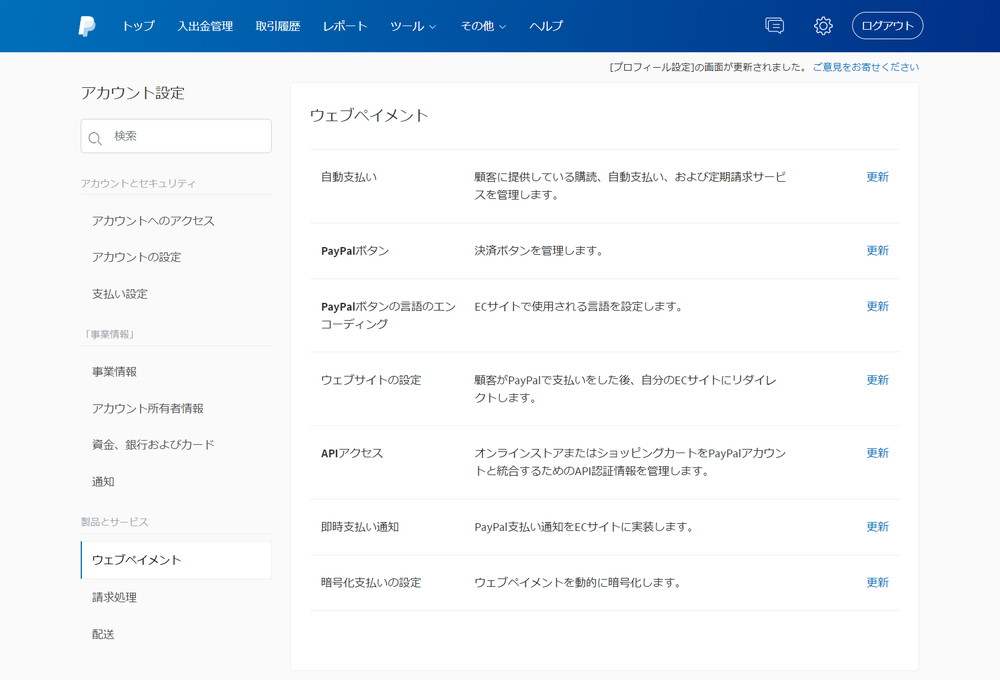This screenshot has height=680, width=1000.
Task: Click the 即時支払い通知 row label
Action: pos(360,526)
